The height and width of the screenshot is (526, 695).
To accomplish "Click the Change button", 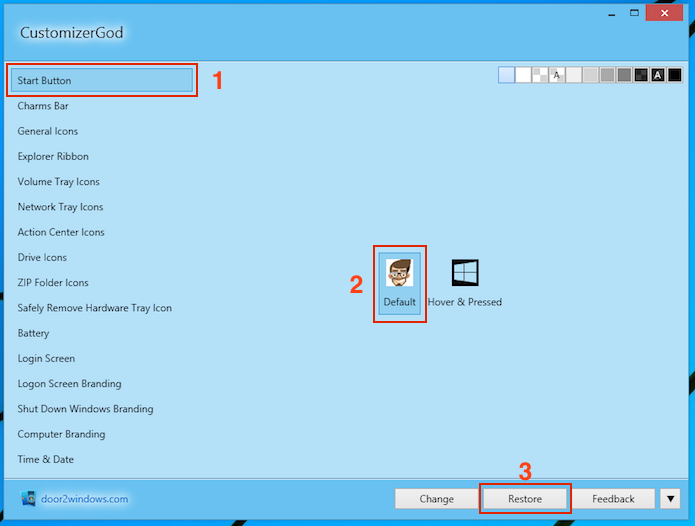I will [437, 499].
